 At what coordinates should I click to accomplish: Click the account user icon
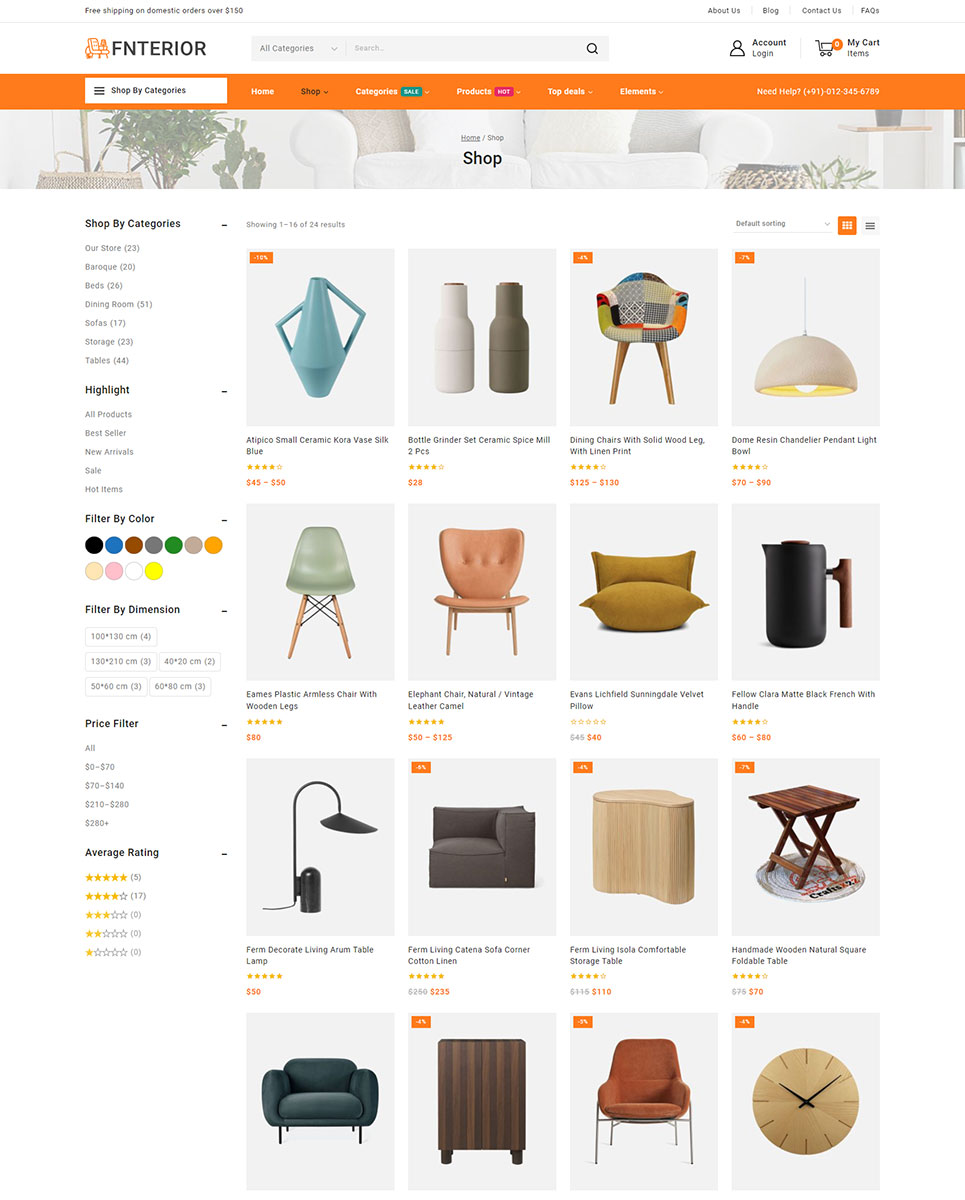pyautogui.click(x=737, y=48)
